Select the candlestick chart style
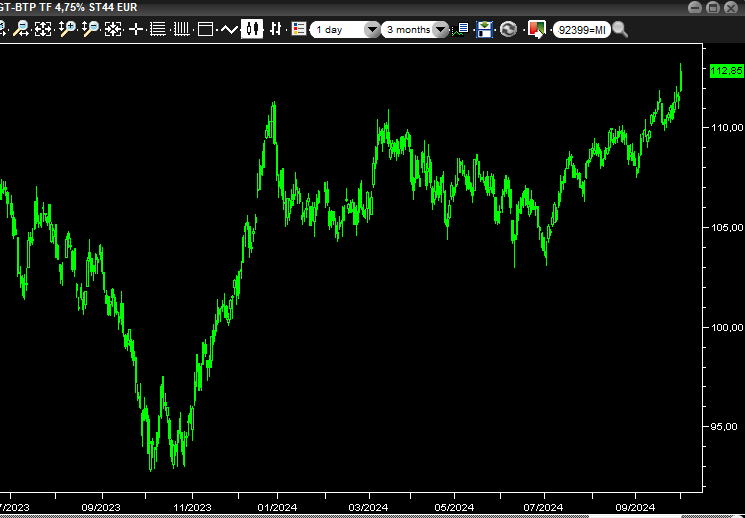 click(252, 29)
